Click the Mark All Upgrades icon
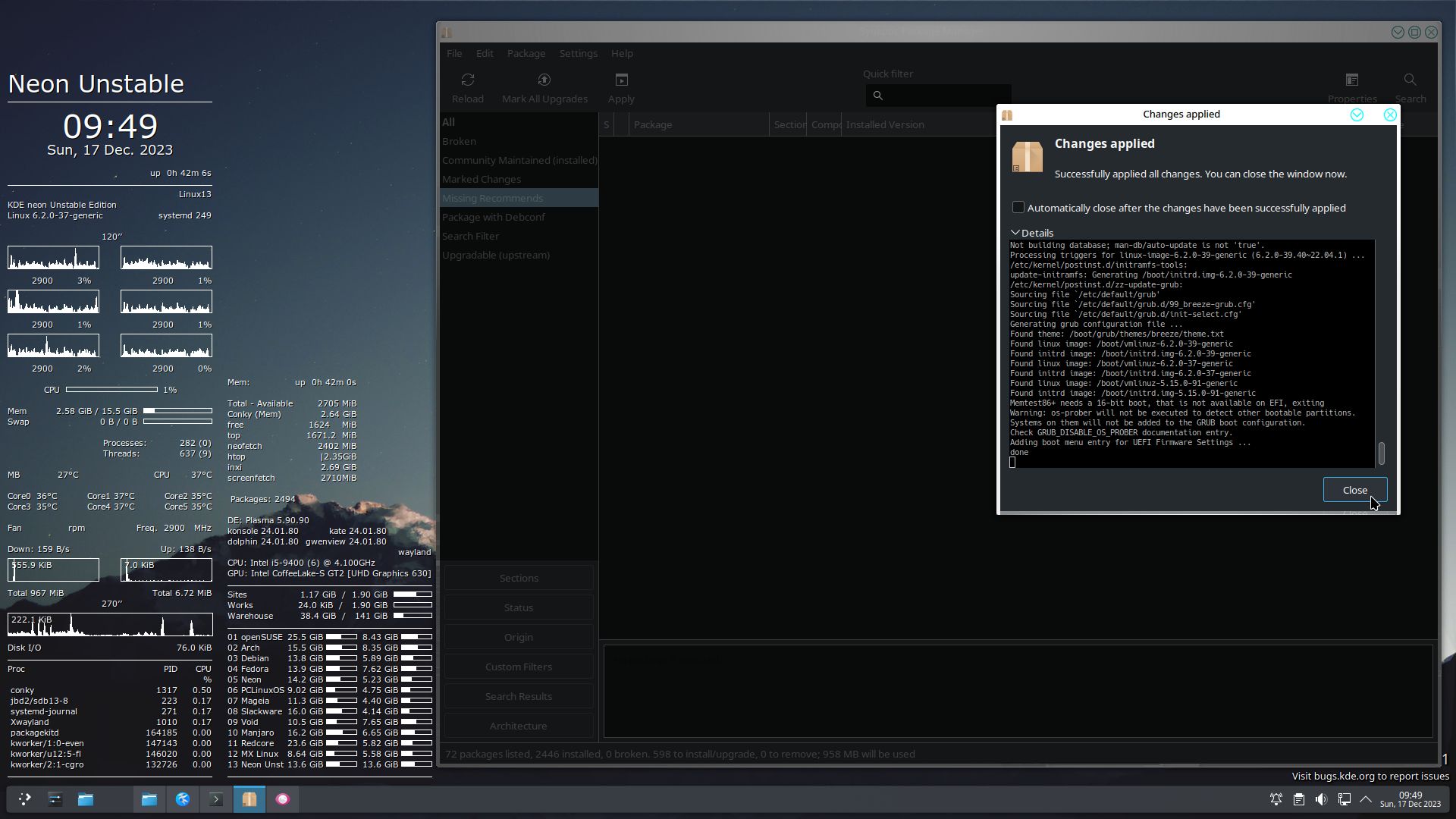The height and width of the screenshot is (819, 1456). [x=544, y=80]
